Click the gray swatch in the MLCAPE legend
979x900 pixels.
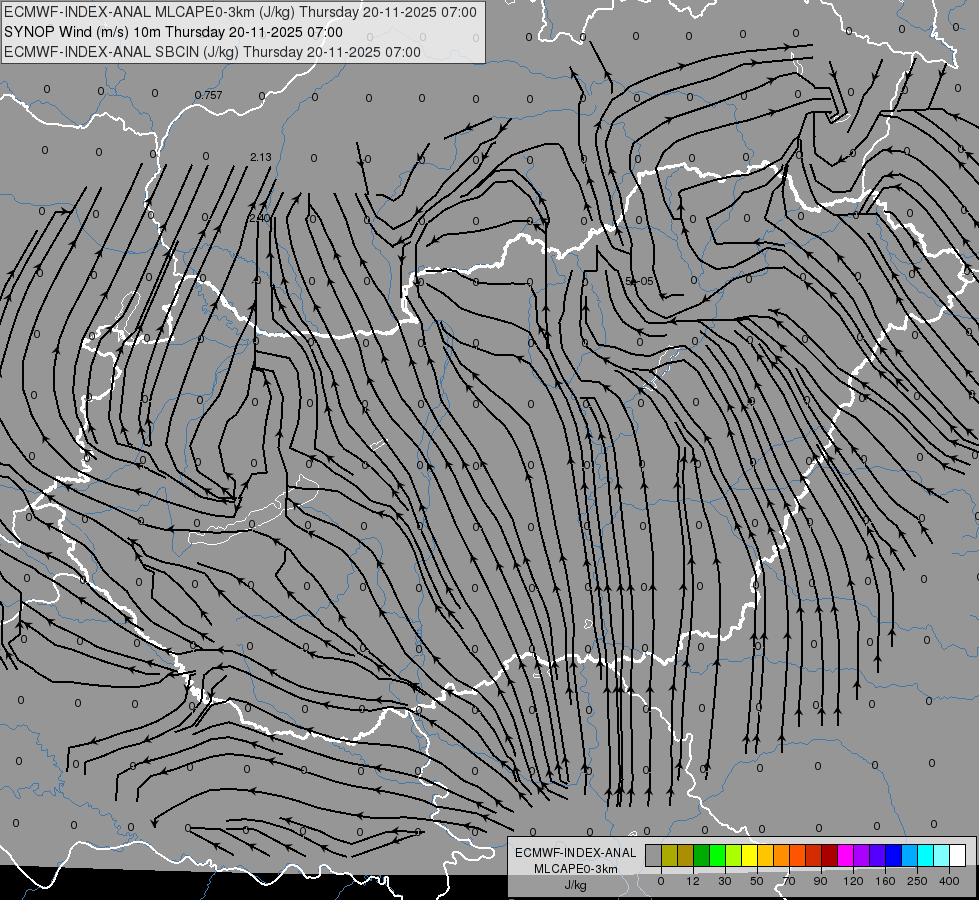tap(654, 855)
